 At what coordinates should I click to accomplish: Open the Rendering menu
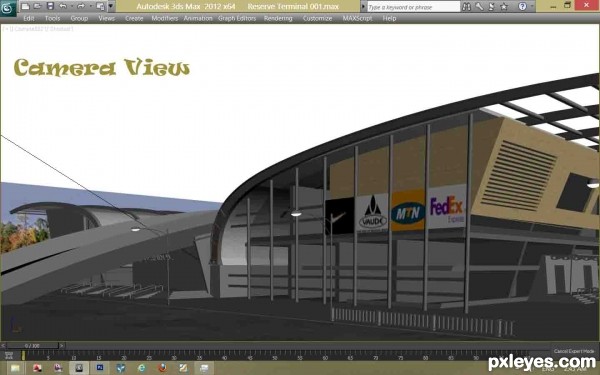coord(278,18)
